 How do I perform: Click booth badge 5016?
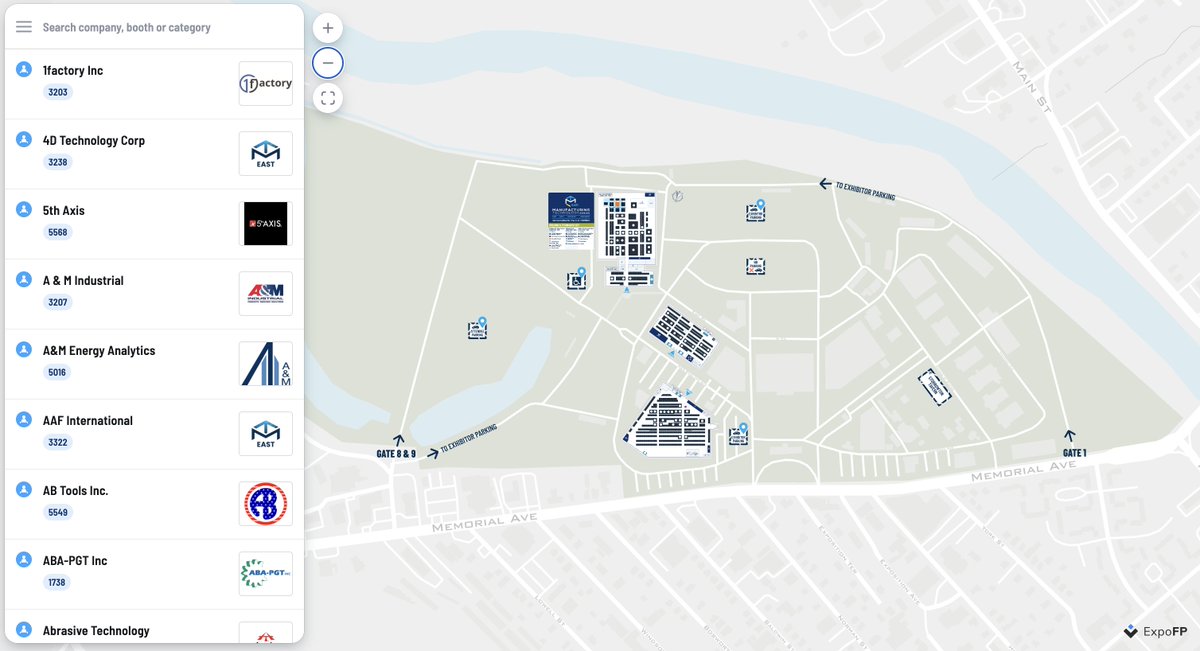59,372
